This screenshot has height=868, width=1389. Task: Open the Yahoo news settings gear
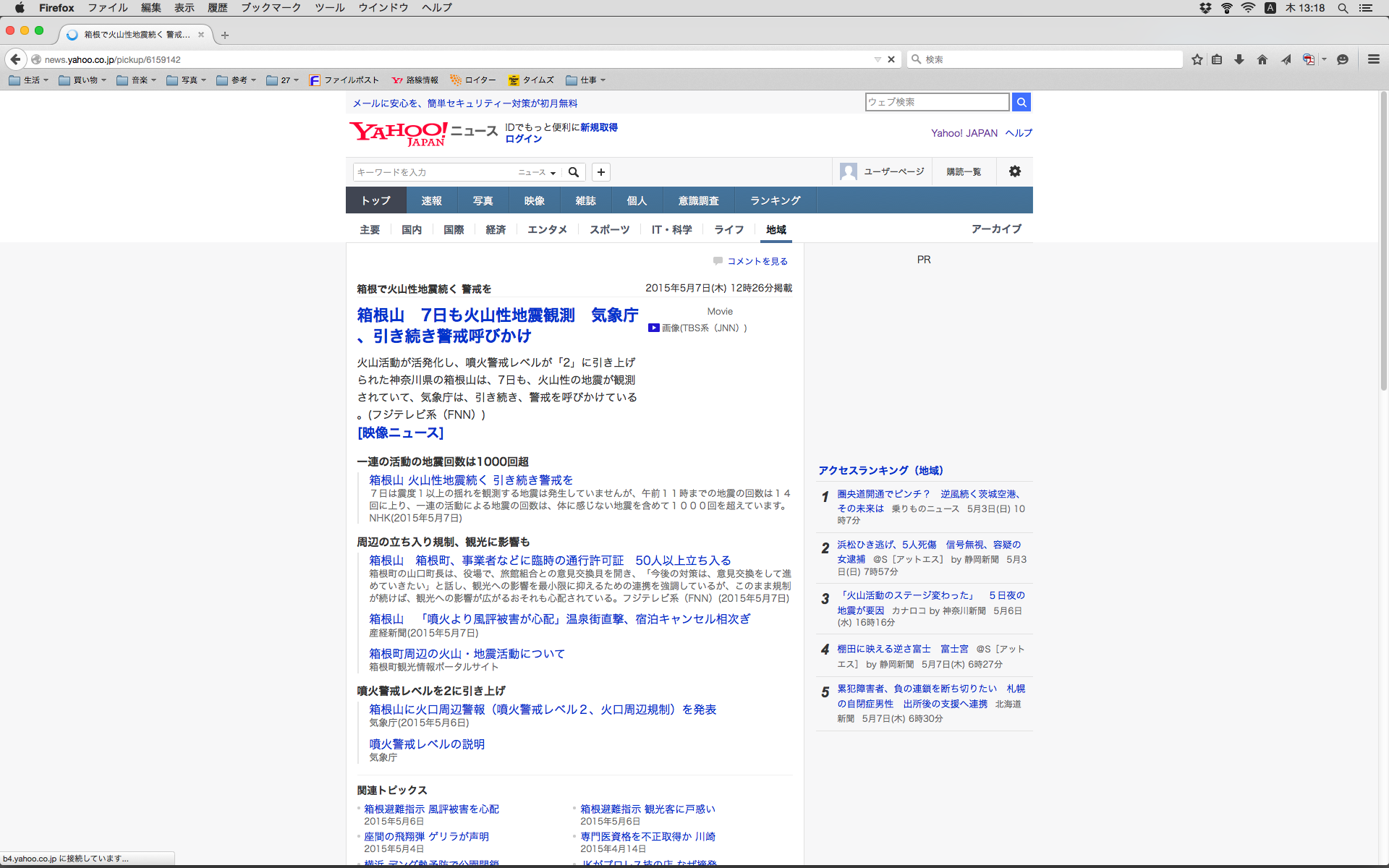pos(1015,171)
